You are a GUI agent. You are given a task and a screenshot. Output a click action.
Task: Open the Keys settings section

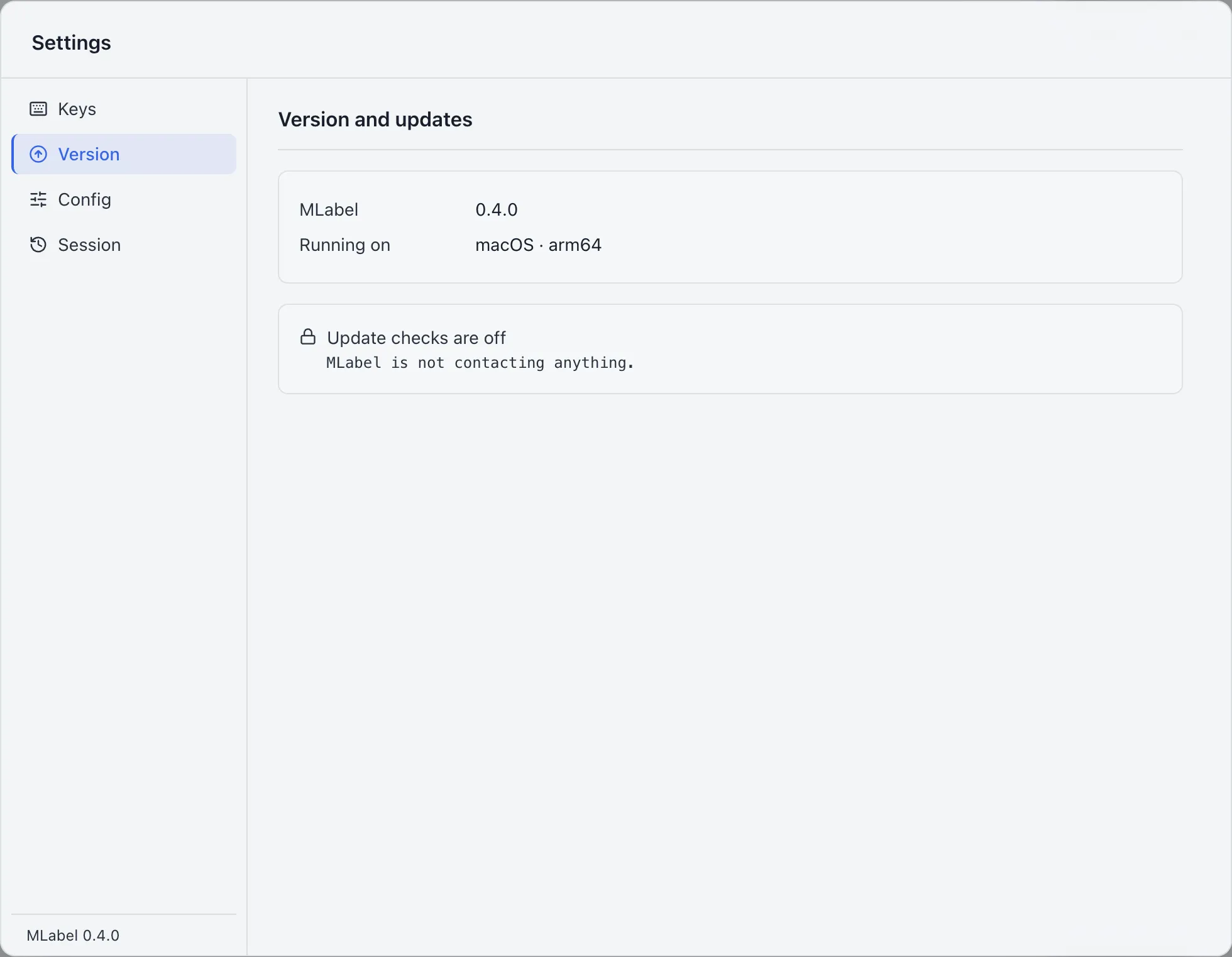(124, 109)
